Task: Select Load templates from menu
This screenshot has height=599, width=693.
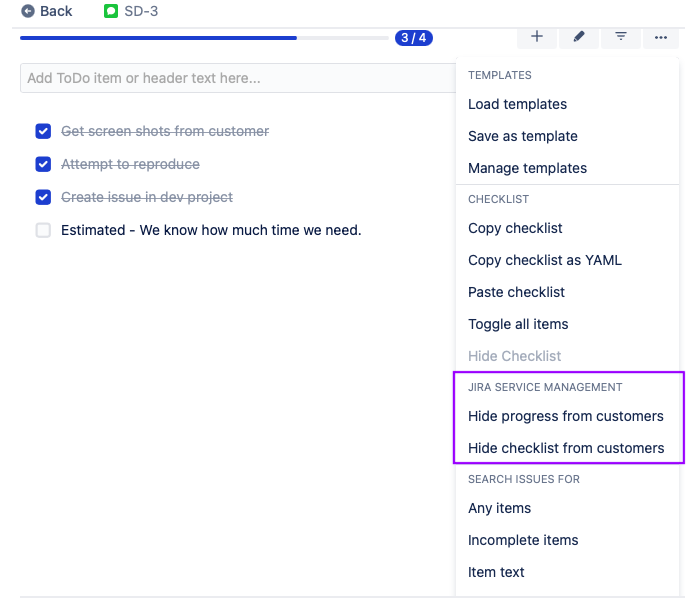Action: [x=517, y=104]
